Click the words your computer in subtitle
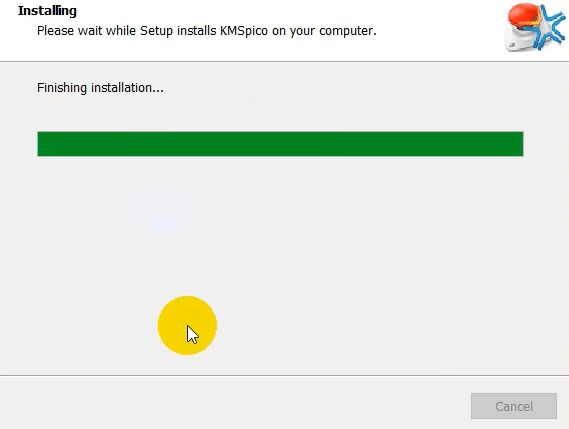Screen dimensions: 569x429 (x=333, y=31)
